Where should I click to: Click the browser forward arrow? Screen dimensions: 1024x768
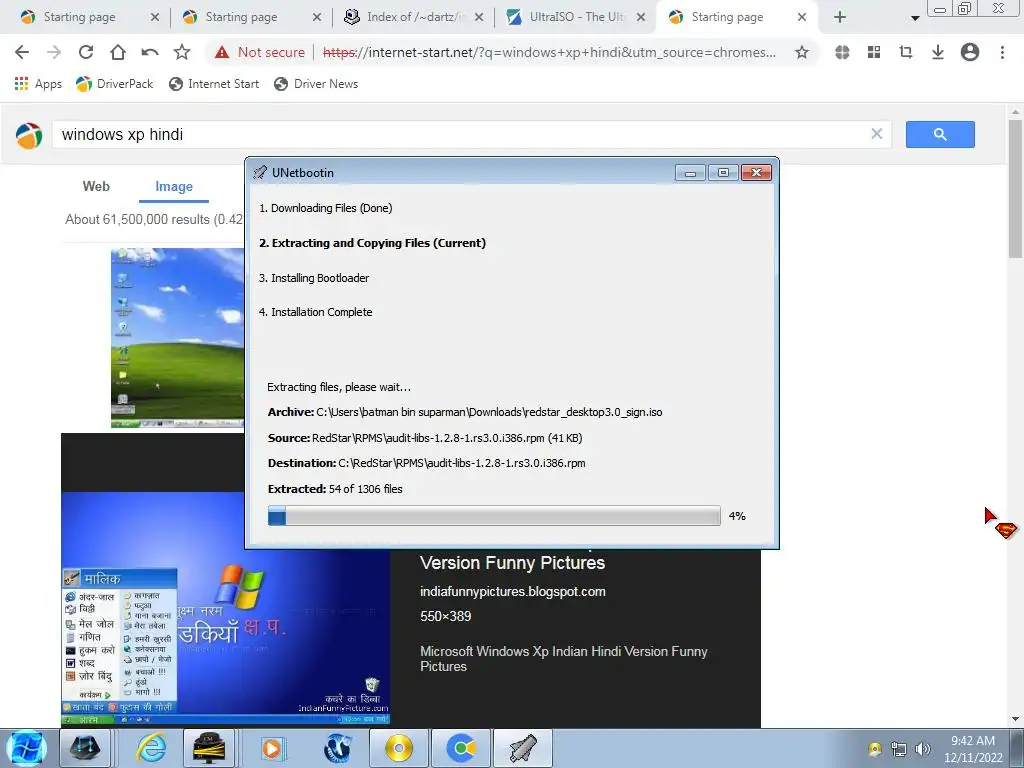pyautogui.click(x=54, y=52)
